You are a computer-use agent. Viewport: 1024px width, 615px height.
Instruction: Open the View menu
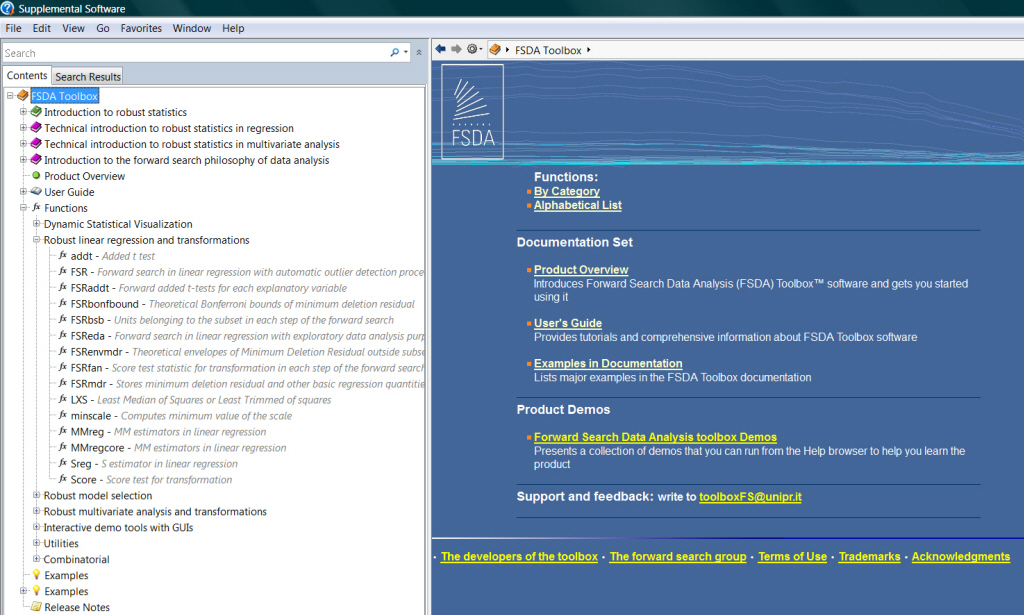[x=73, y=28]
